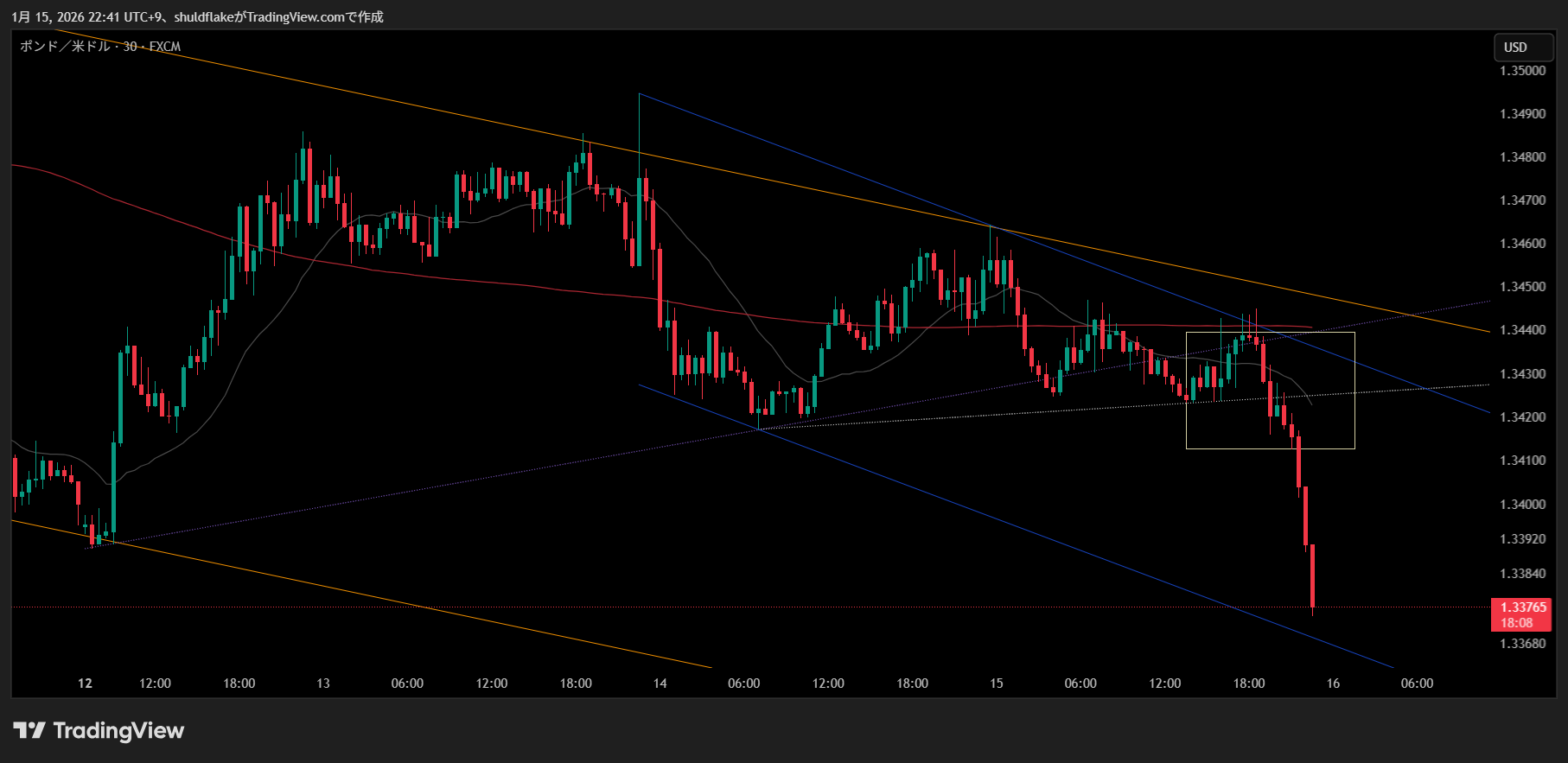Select date label 13 on time axis
1568x763 pixels.
point(323,684)
